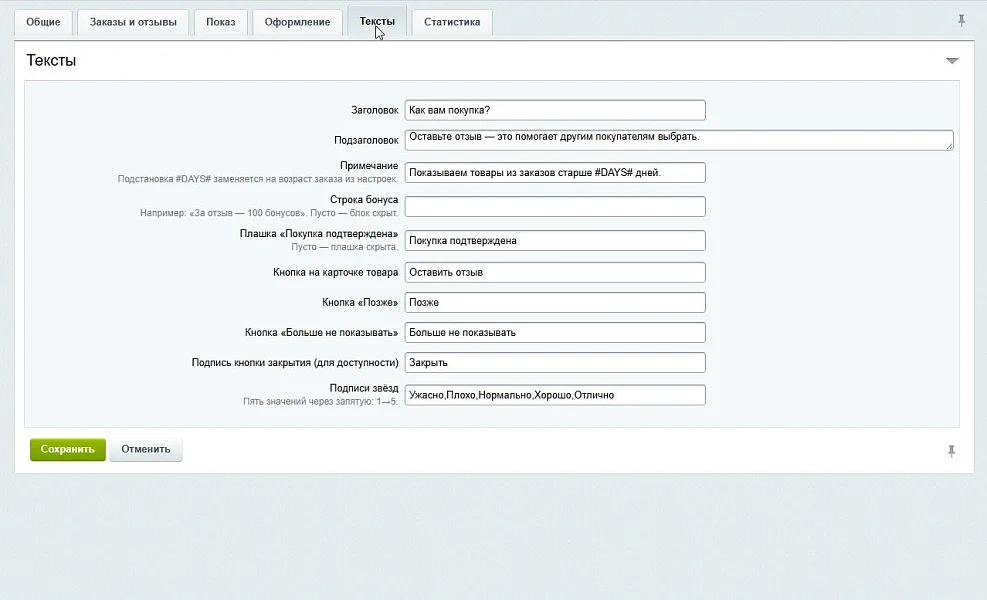Click the Отменить button
This screenshot has height=600, width=987.
pos(146,450)
